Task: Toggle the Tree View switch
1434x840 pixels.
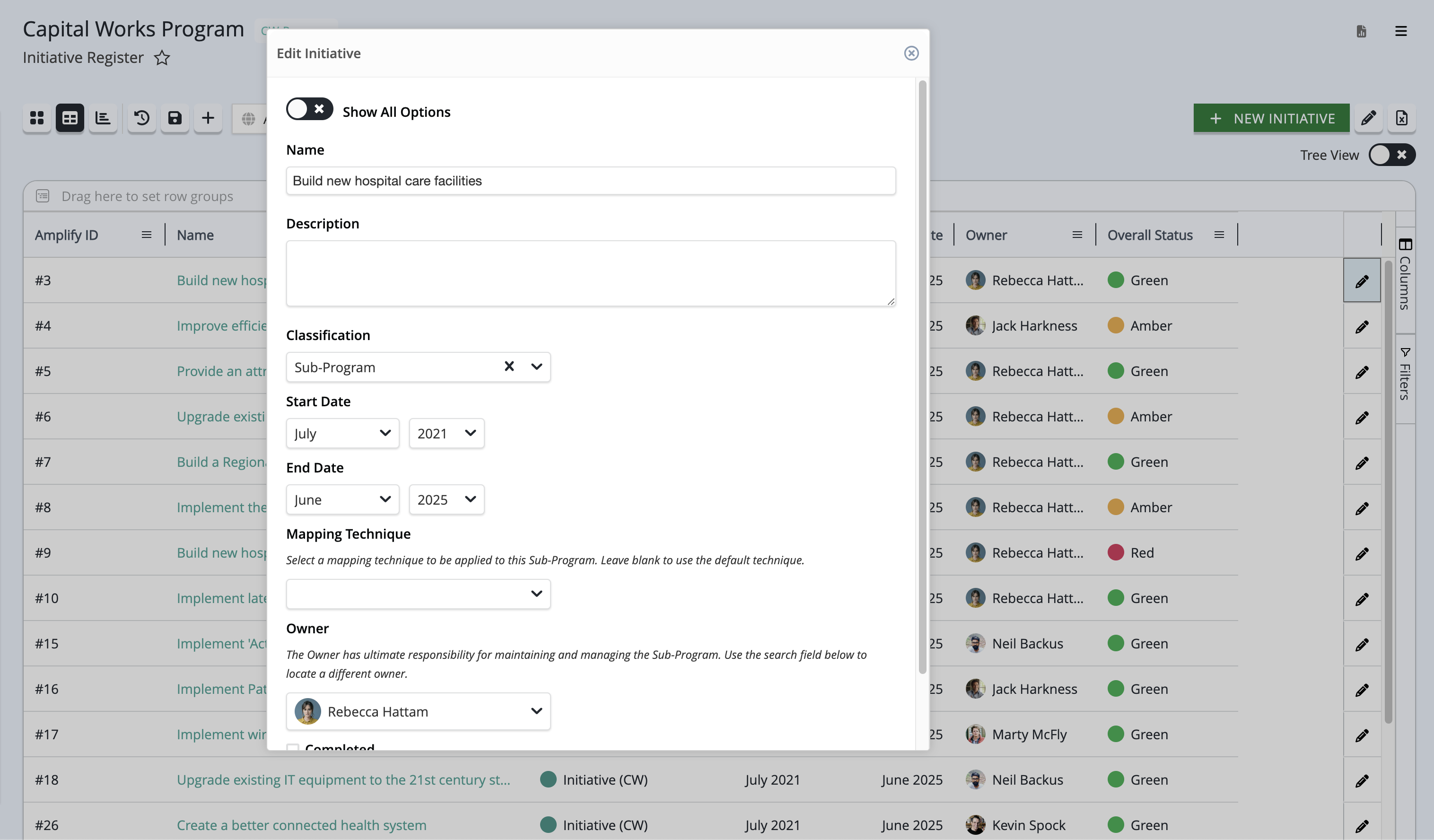Action: point(1391,155)
